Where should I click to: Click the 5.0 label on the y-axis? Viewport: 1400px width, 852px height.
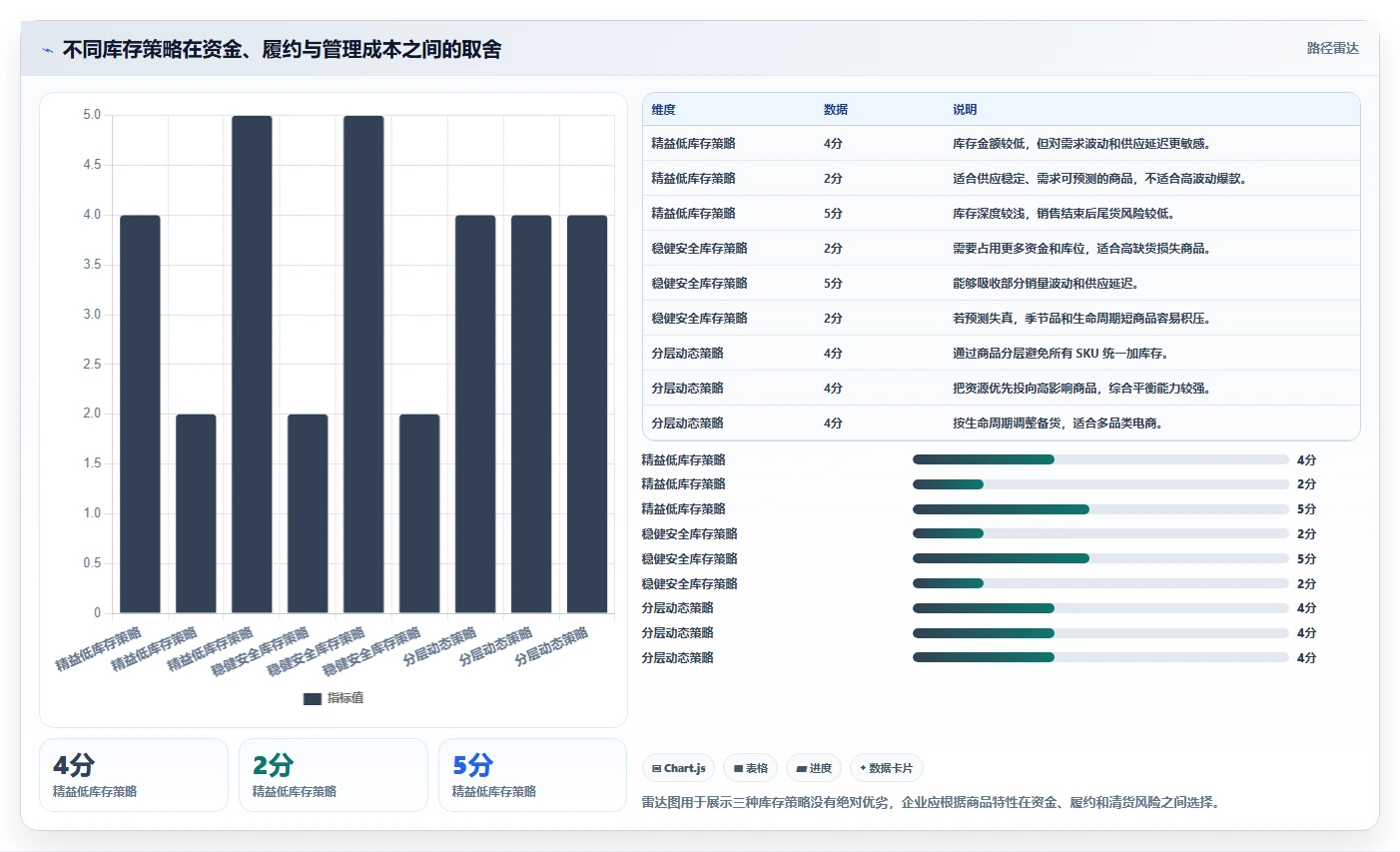92,115
